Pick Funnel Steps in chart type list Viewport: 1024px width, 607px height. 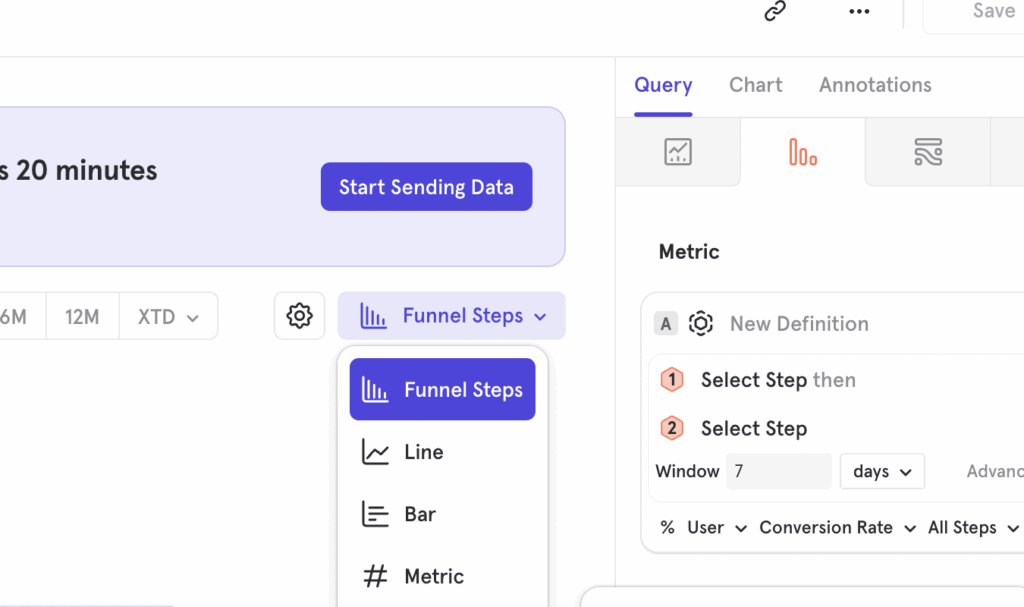(442, 390)
